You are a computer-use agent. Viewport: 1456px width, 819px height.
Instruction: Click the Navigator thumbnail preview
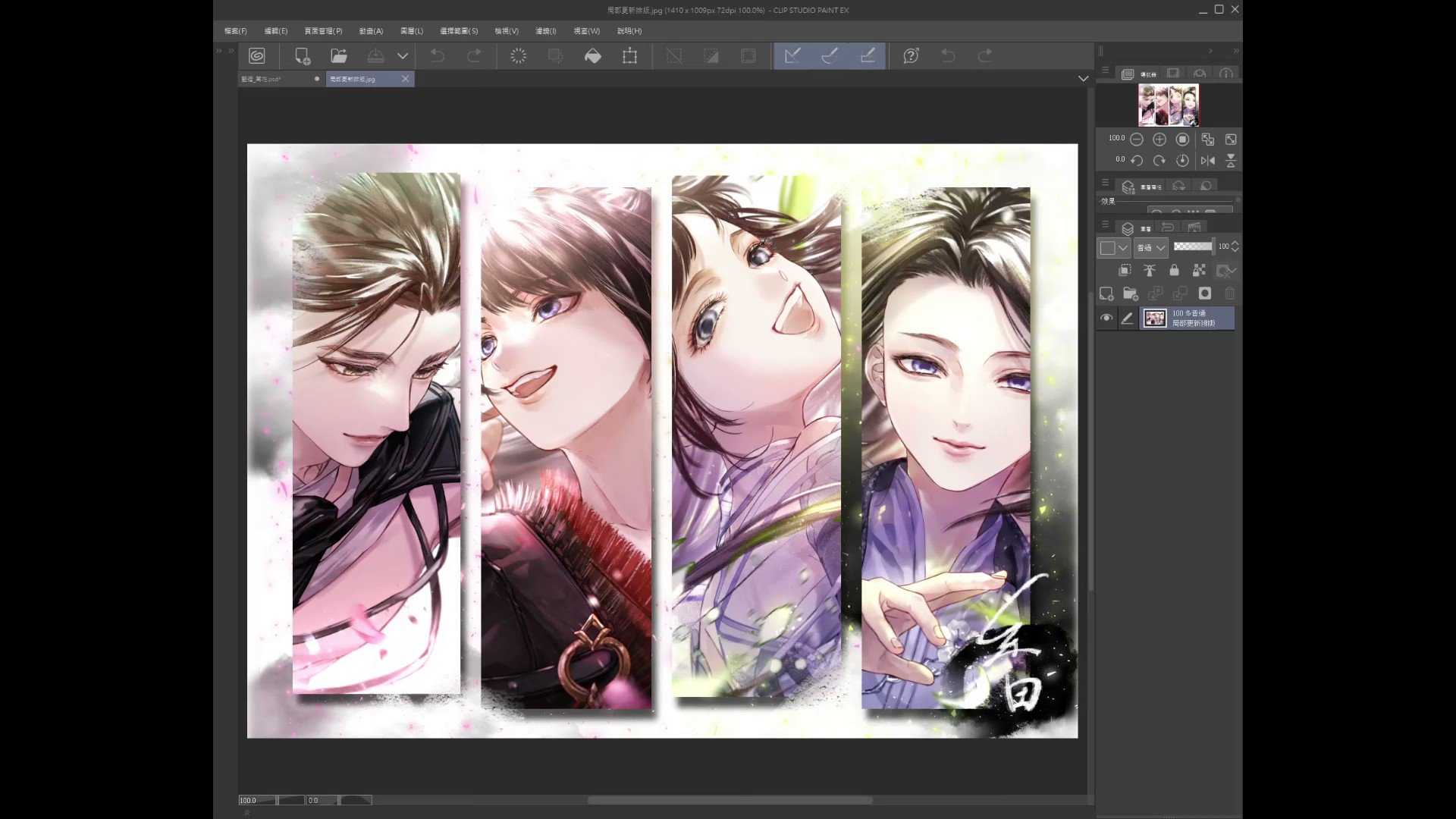tap(1168, 105)
